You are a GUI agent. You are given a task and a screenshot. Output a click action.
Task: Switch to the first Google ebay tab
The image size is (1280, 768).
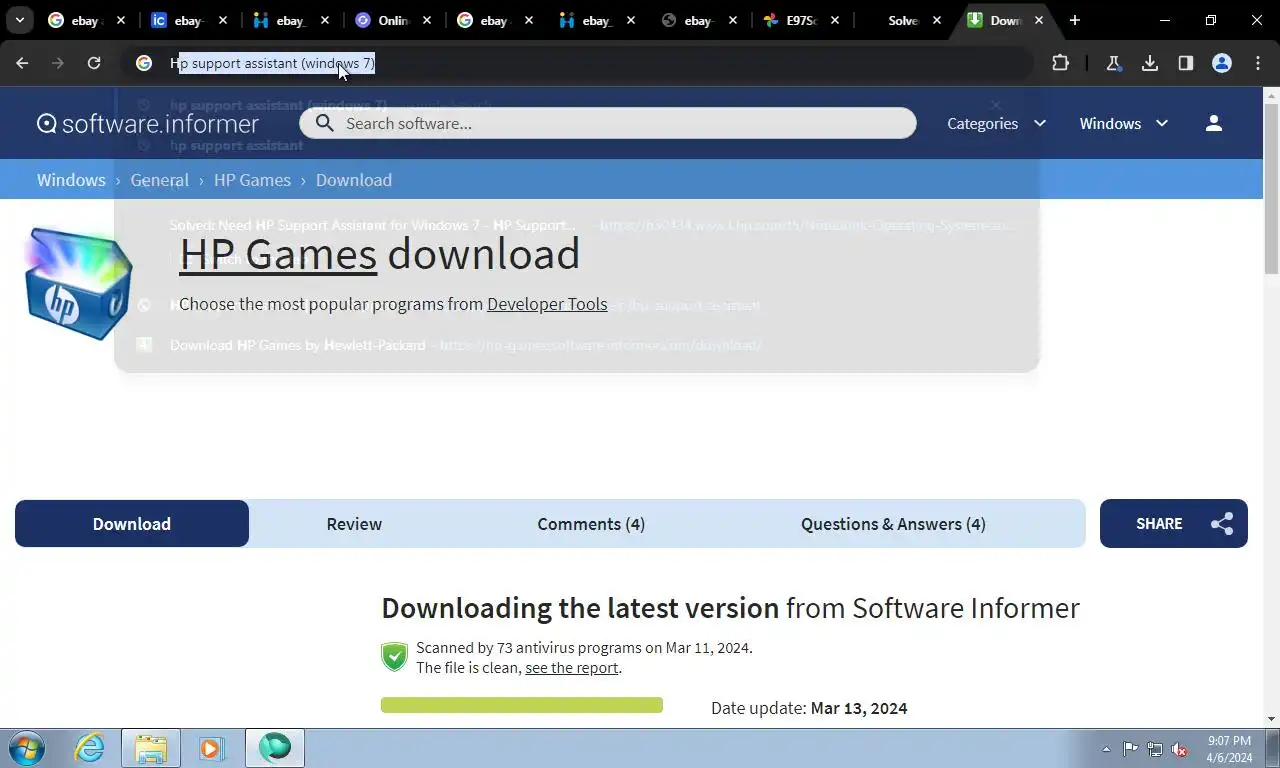[88, 20]
